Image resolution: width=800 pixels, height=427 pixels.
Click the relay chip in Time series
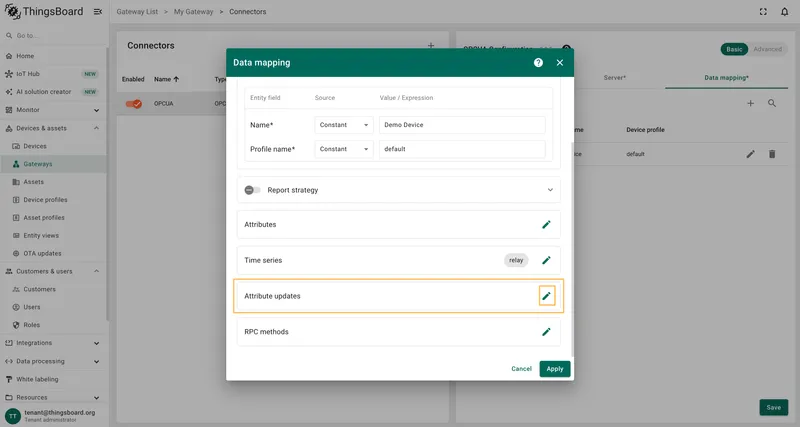pyautogui.click(x=516, y=260)
